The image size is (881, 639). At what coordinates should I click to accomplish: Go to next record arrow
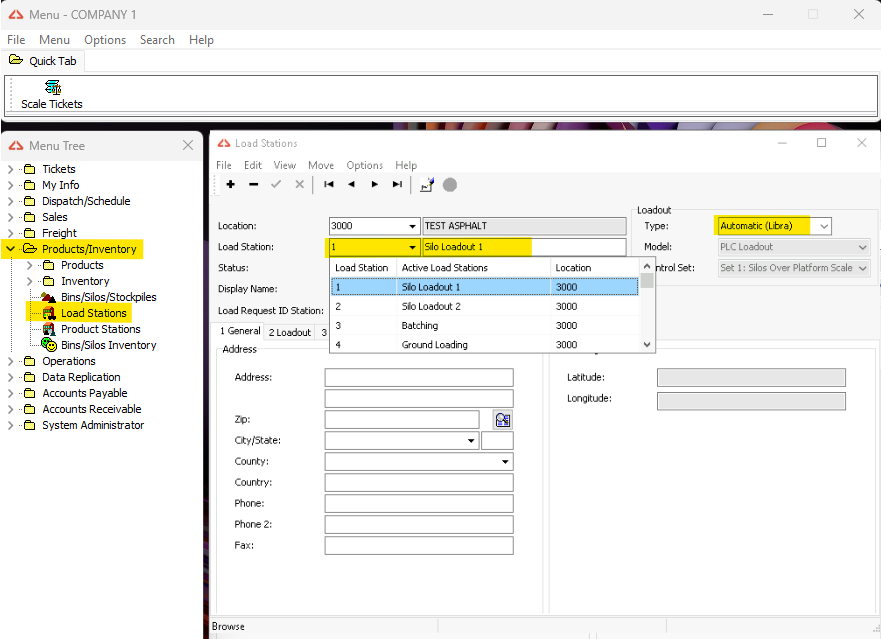tap(375, 184)
